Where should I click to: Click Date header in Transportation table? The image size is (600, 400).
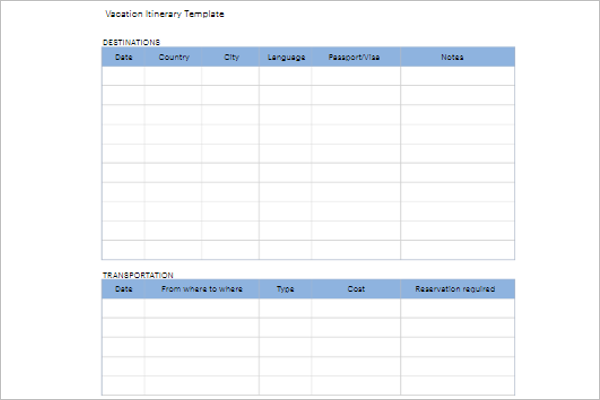pyautogui.click(x=124, y=289)
